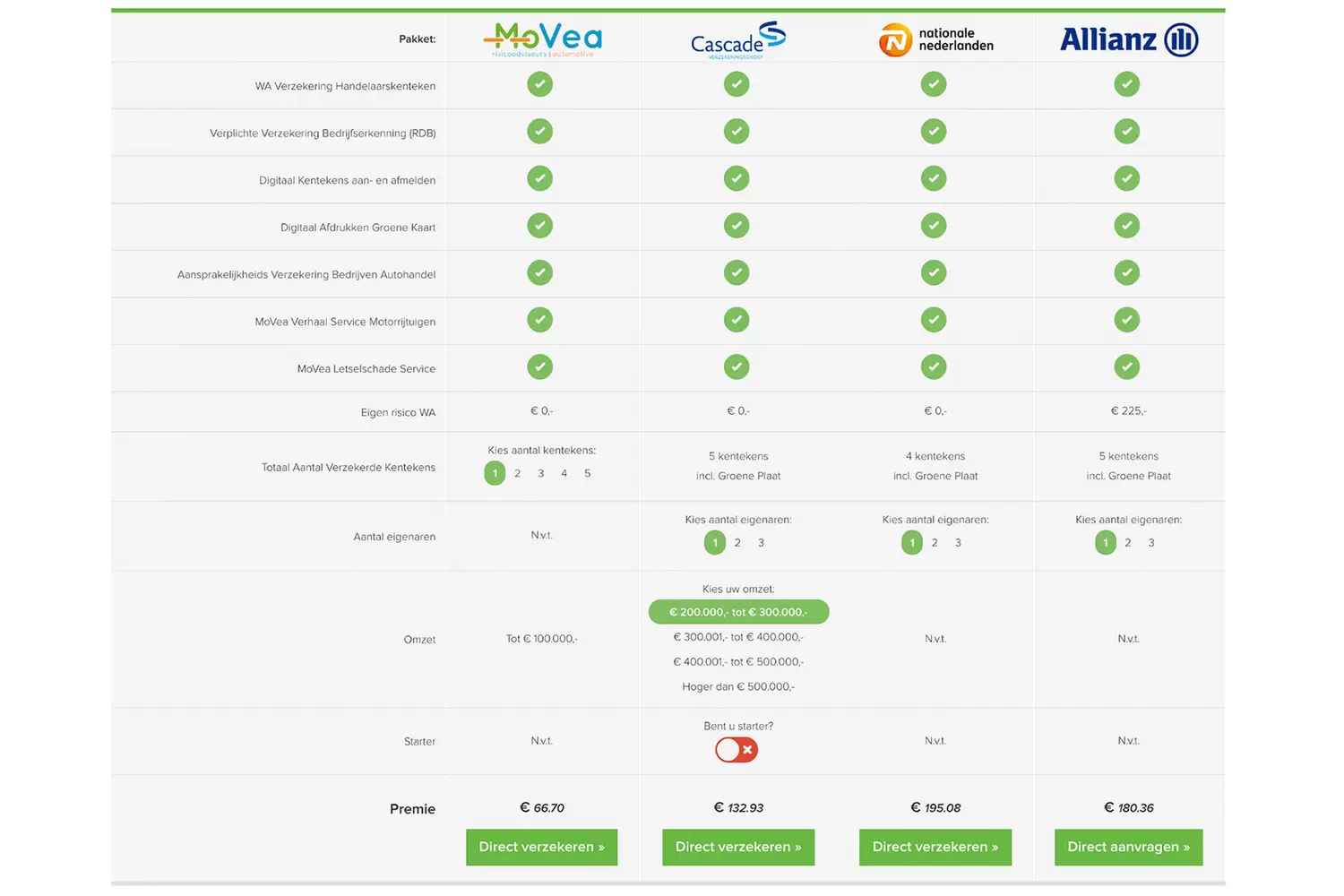Choose 3 eigenaren for Allianz

(1151, 543)
